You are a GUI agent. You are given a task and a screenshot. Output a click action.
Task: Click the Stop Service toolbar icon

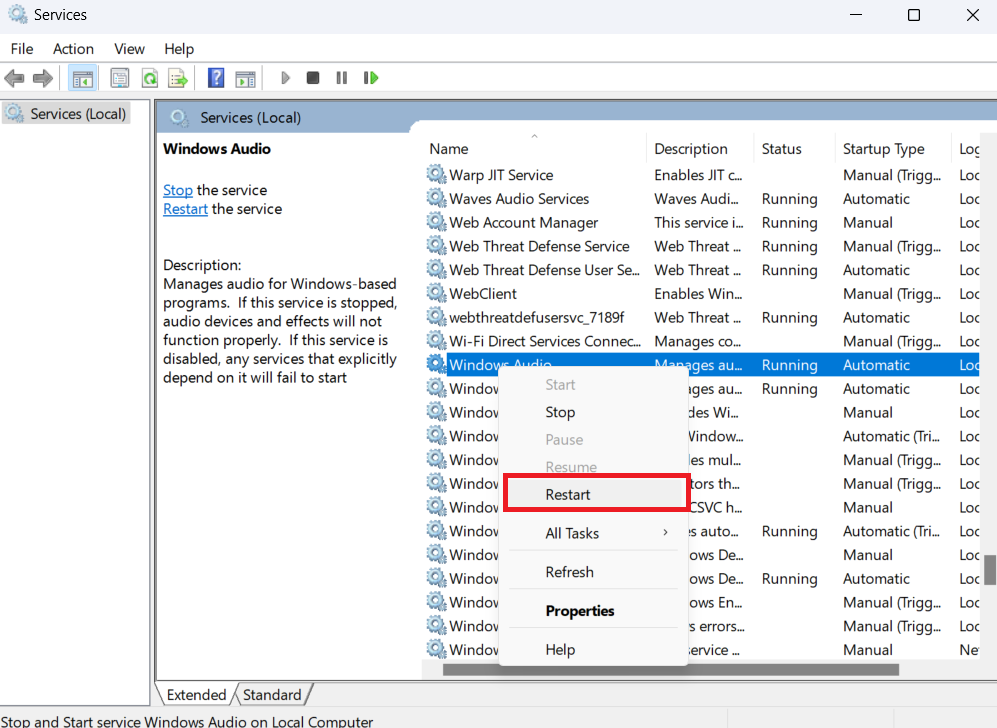313,78
